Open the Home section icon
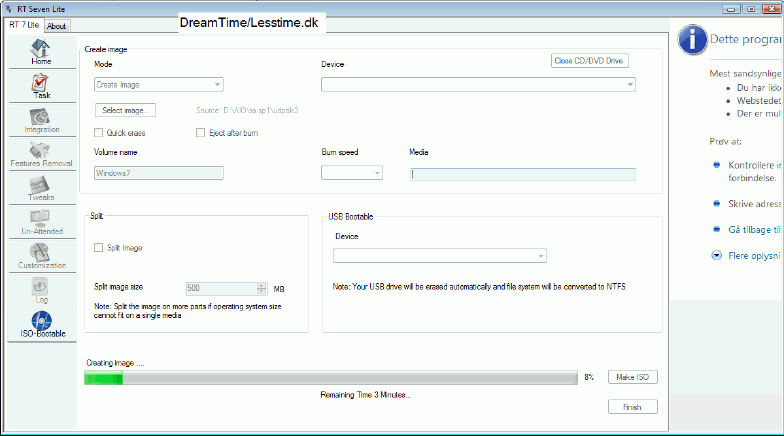This screenshot has width=784, height=436. [x=40, y=49]
